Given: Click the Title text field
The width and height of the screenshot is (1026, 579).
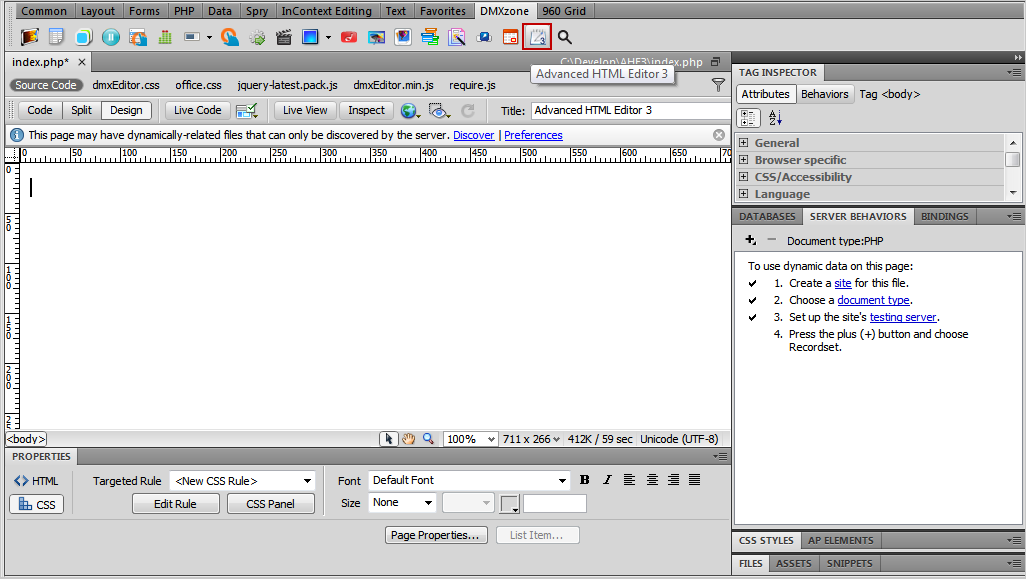Looking at the screenshot, I should point(630,111).
